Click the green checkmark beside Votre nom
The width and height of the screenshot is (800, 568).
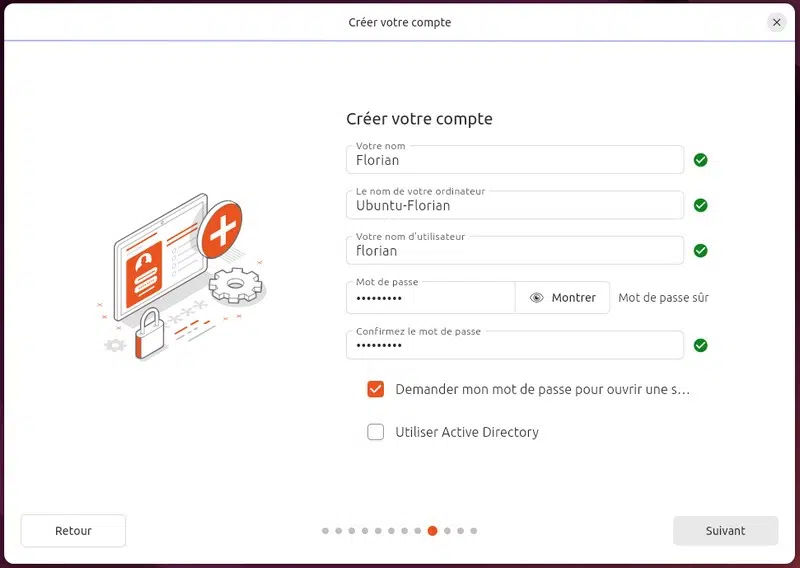pyautogui.click(x=701, y=160)
